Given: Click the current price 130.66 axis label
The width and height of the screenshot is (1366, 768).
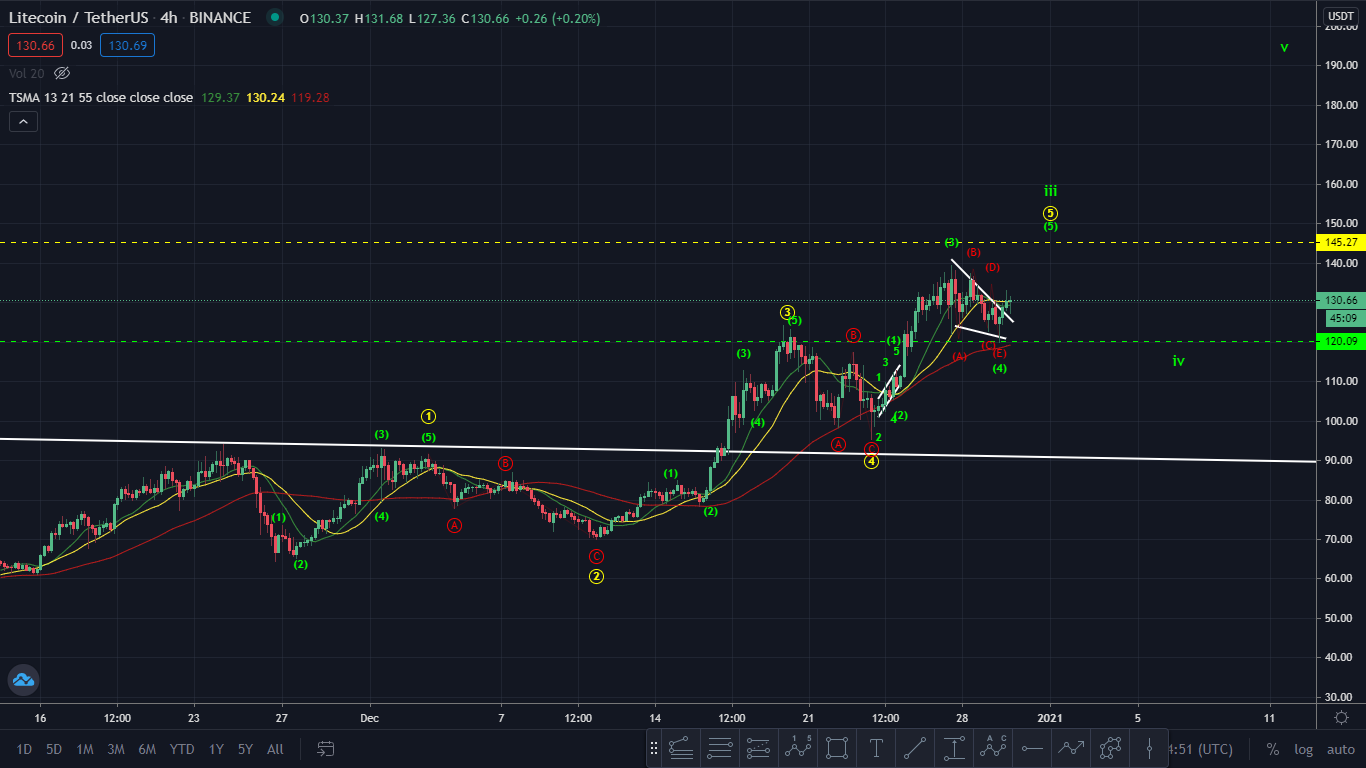Looking at the screenshot, I should (1341, 300).
